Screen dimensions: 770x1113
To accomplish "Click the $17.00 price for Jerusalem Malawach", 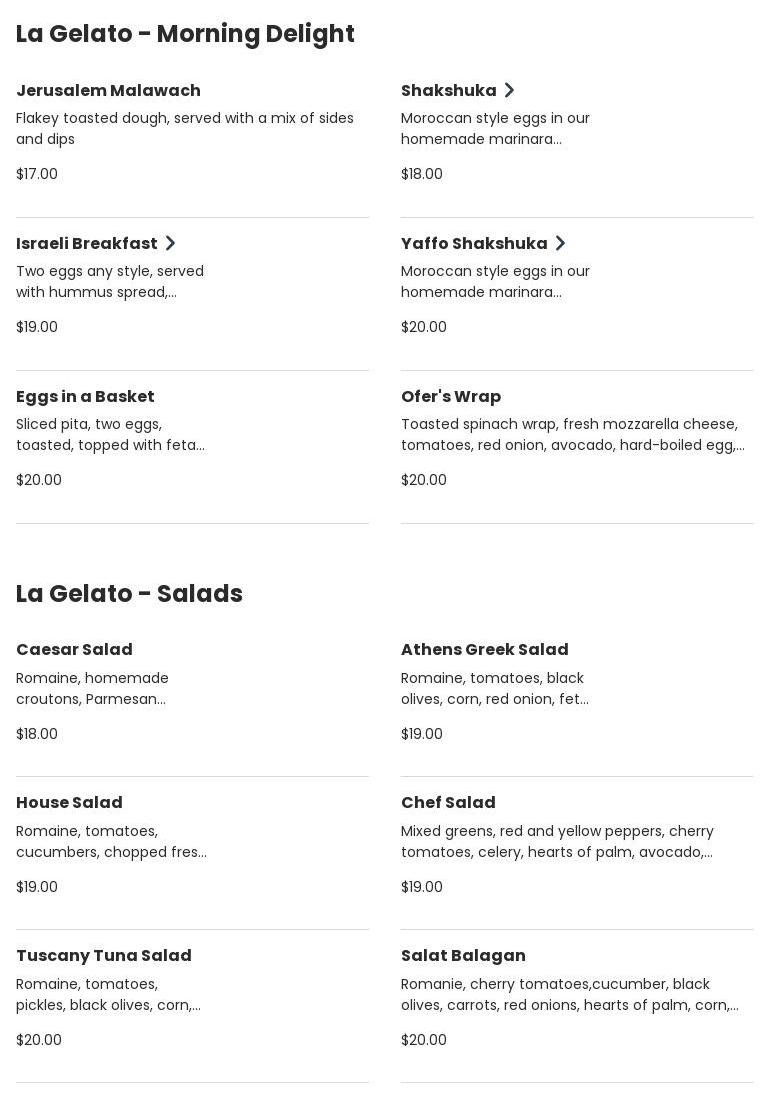I will (x=37, y=174).
